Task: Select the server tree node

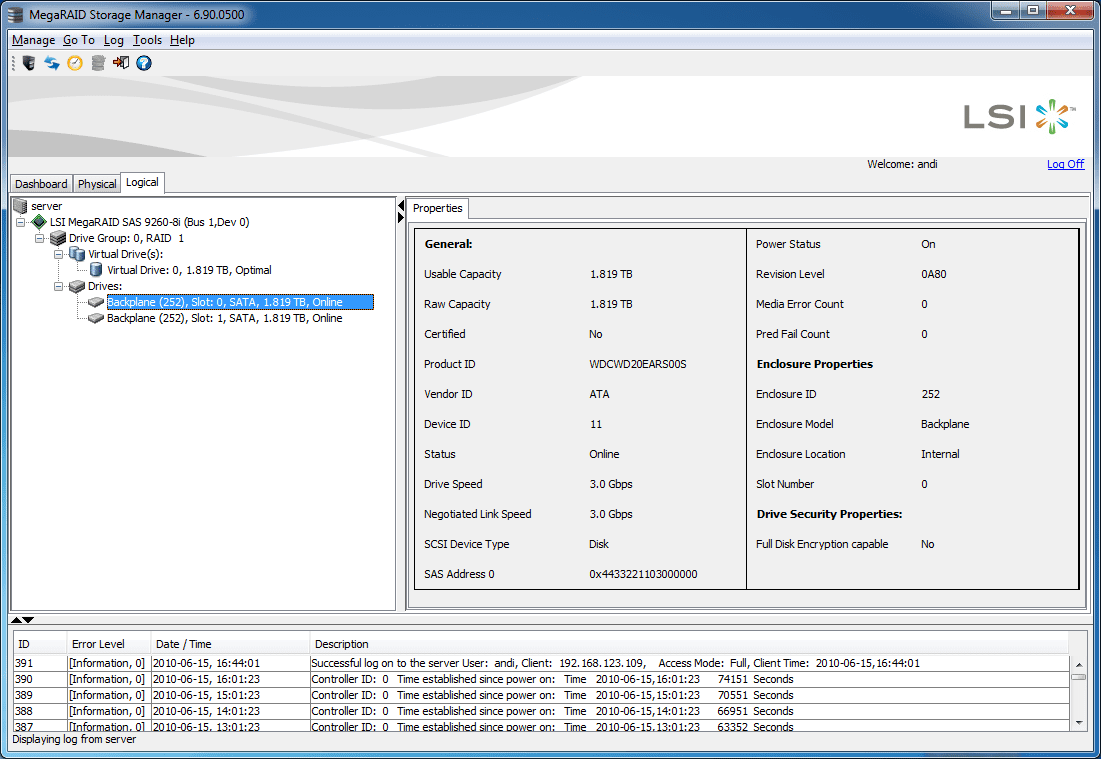Action: (x=46, y=206)
